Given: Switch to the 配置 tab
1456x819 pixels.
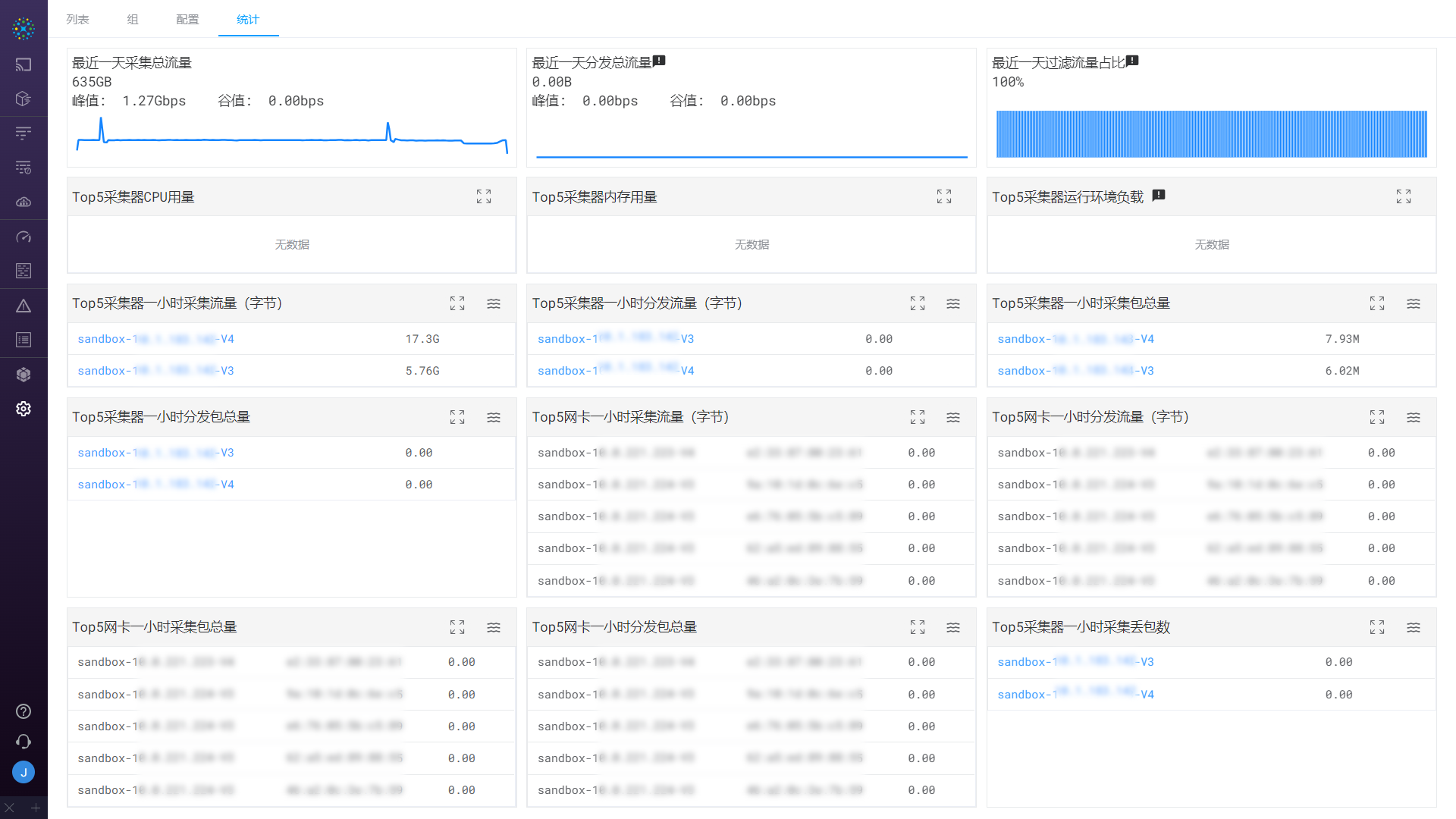Looking at the screenshot, I should (x=187, y=20).
